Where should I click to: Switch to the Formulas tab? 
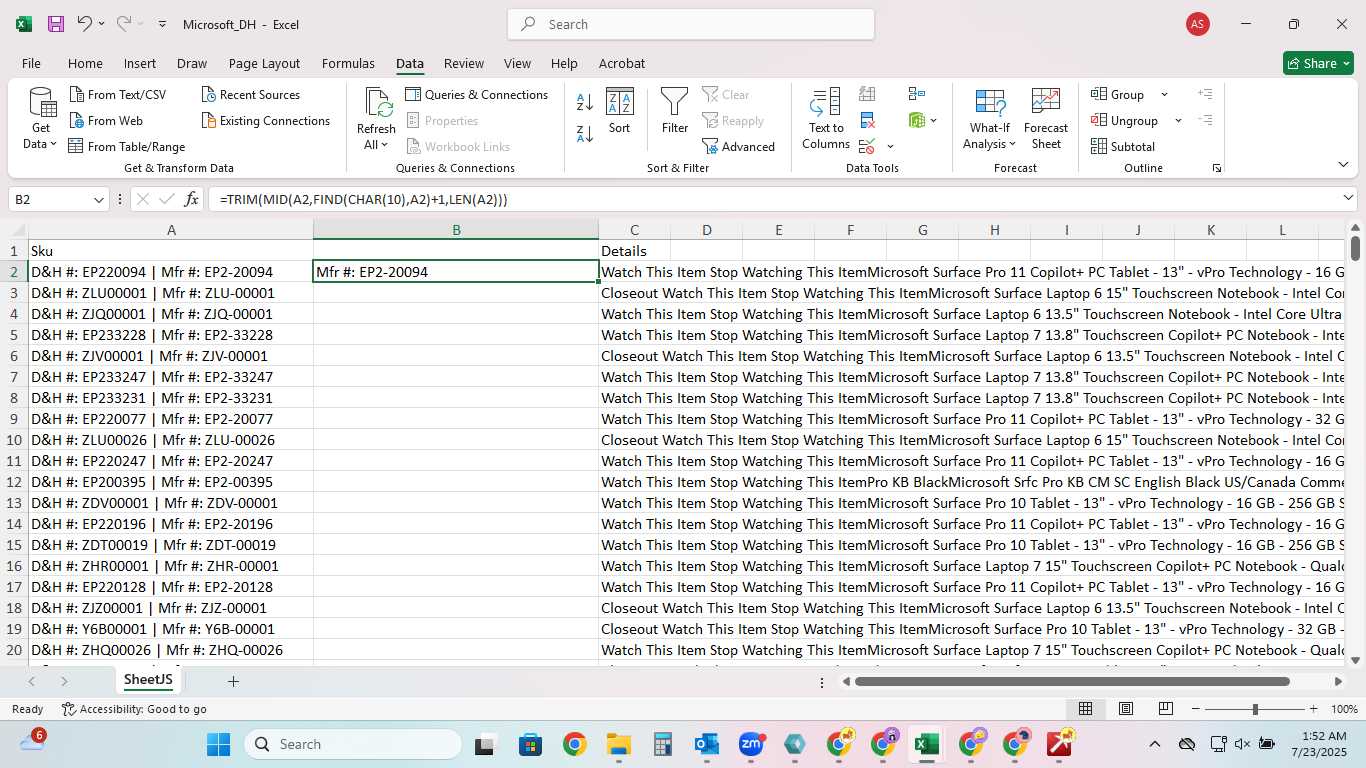[348, 63]
